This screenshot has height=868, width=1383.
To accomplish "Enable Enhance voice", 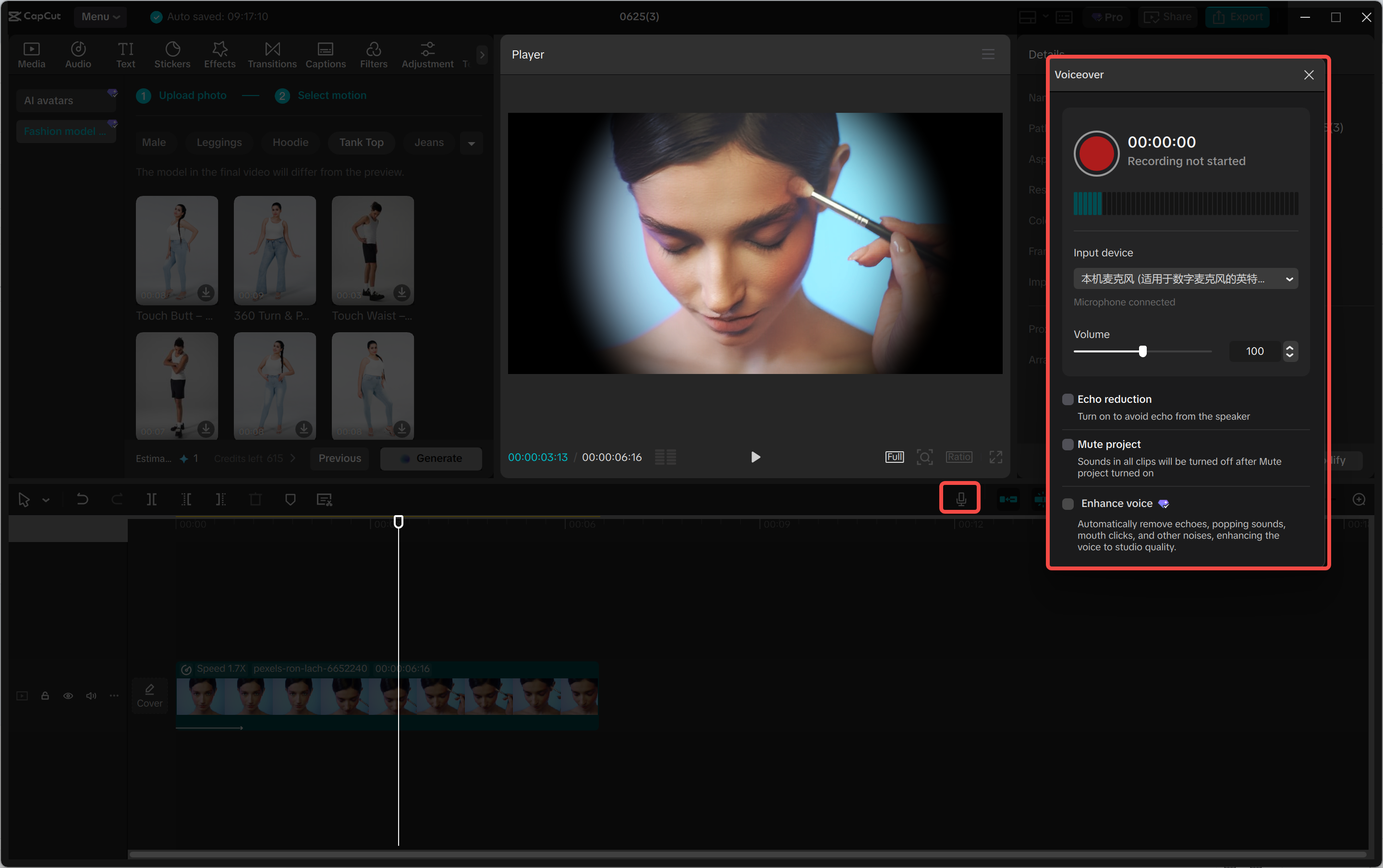I will (1068, 504).
